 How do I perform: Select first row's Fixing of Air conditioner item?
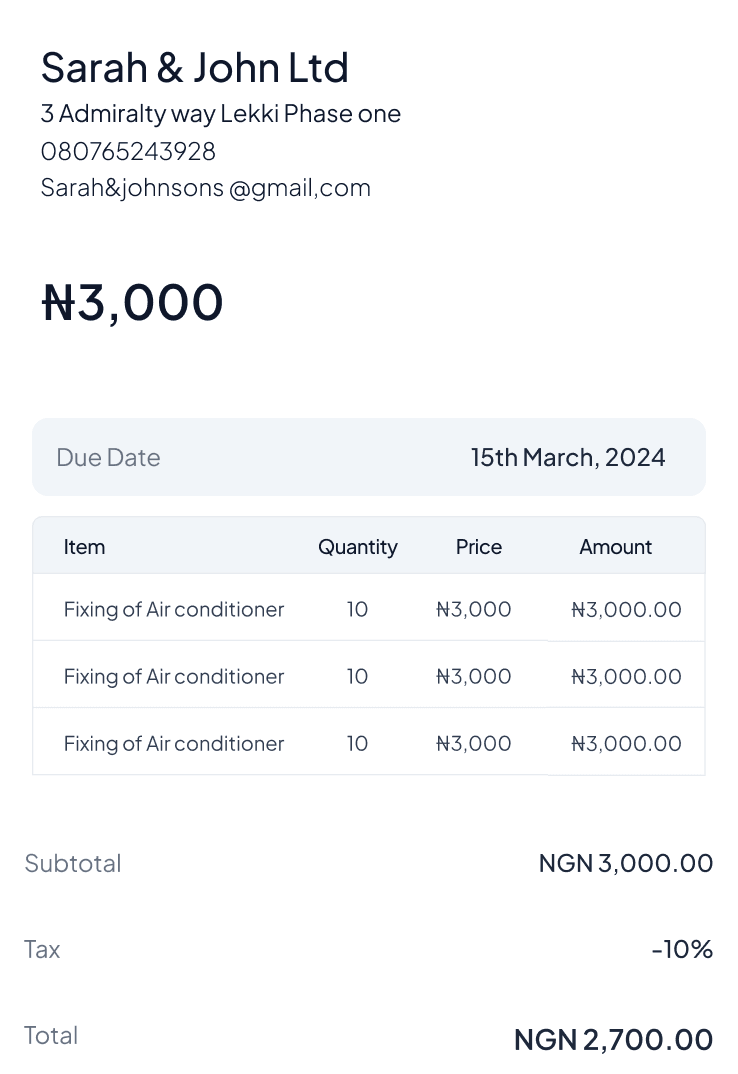pyautogui.click(x=174, y=609)
